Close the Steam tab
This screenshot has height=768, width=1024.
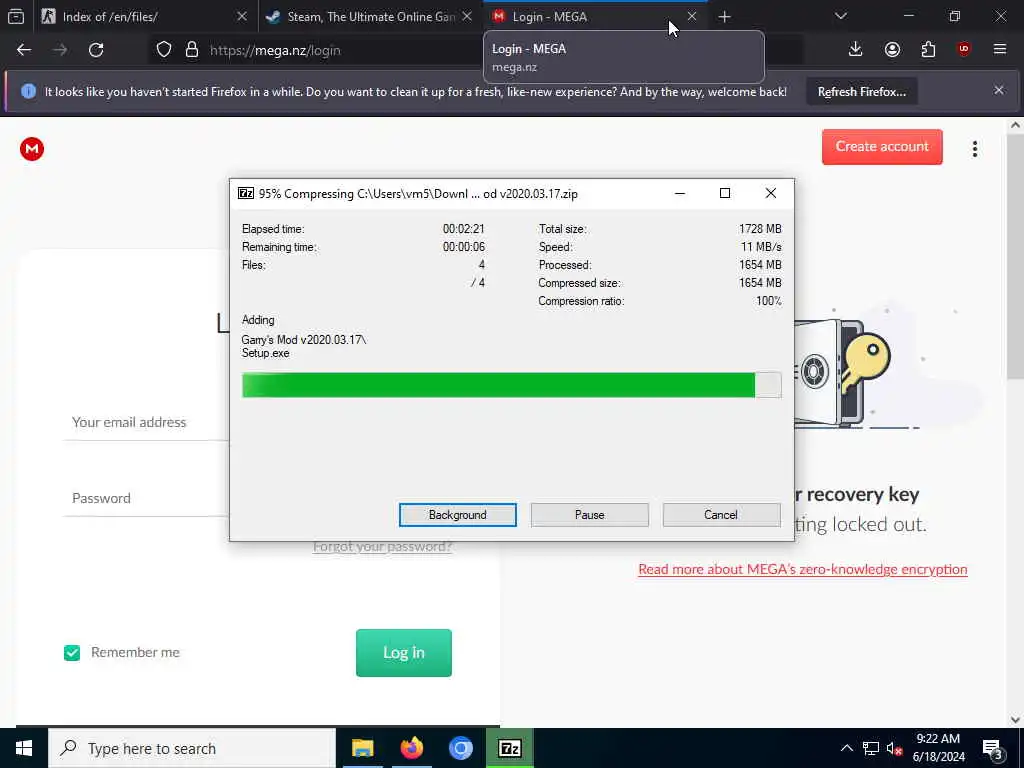pos(467,16)
